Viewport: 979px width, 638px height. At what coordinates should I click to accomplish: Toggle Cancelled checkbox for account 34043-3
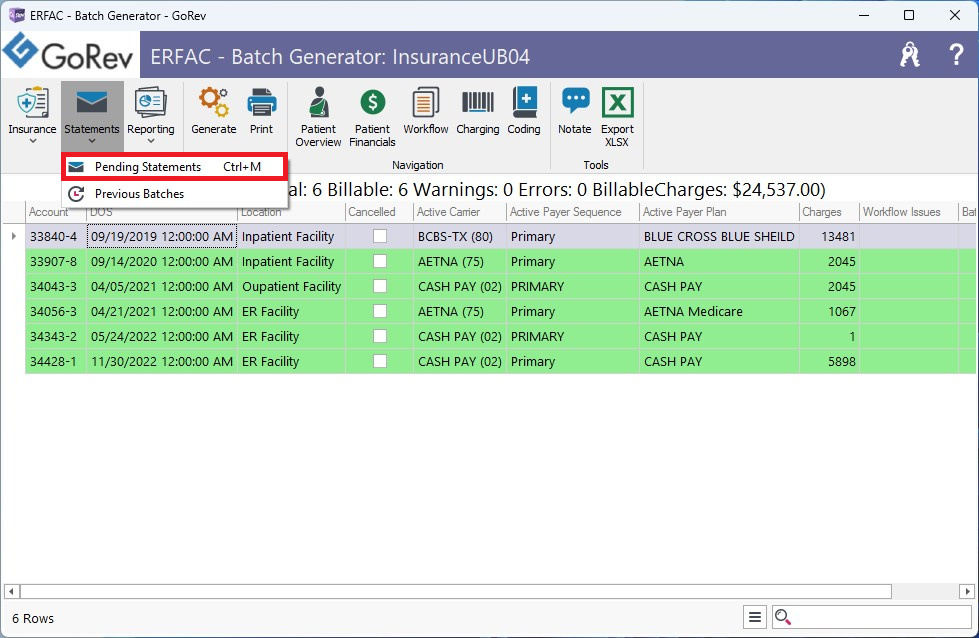tap(380, 286)
